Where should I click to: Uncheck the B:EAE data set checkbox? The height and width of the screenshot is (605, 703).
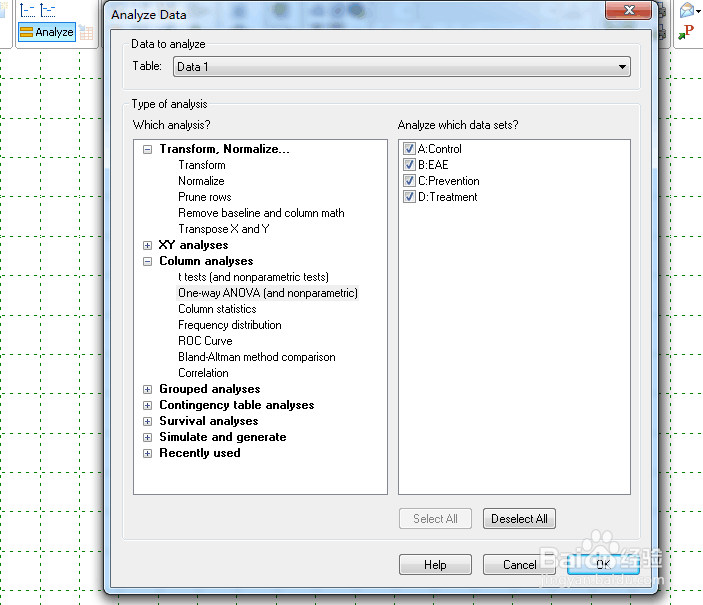coord(409,165)
